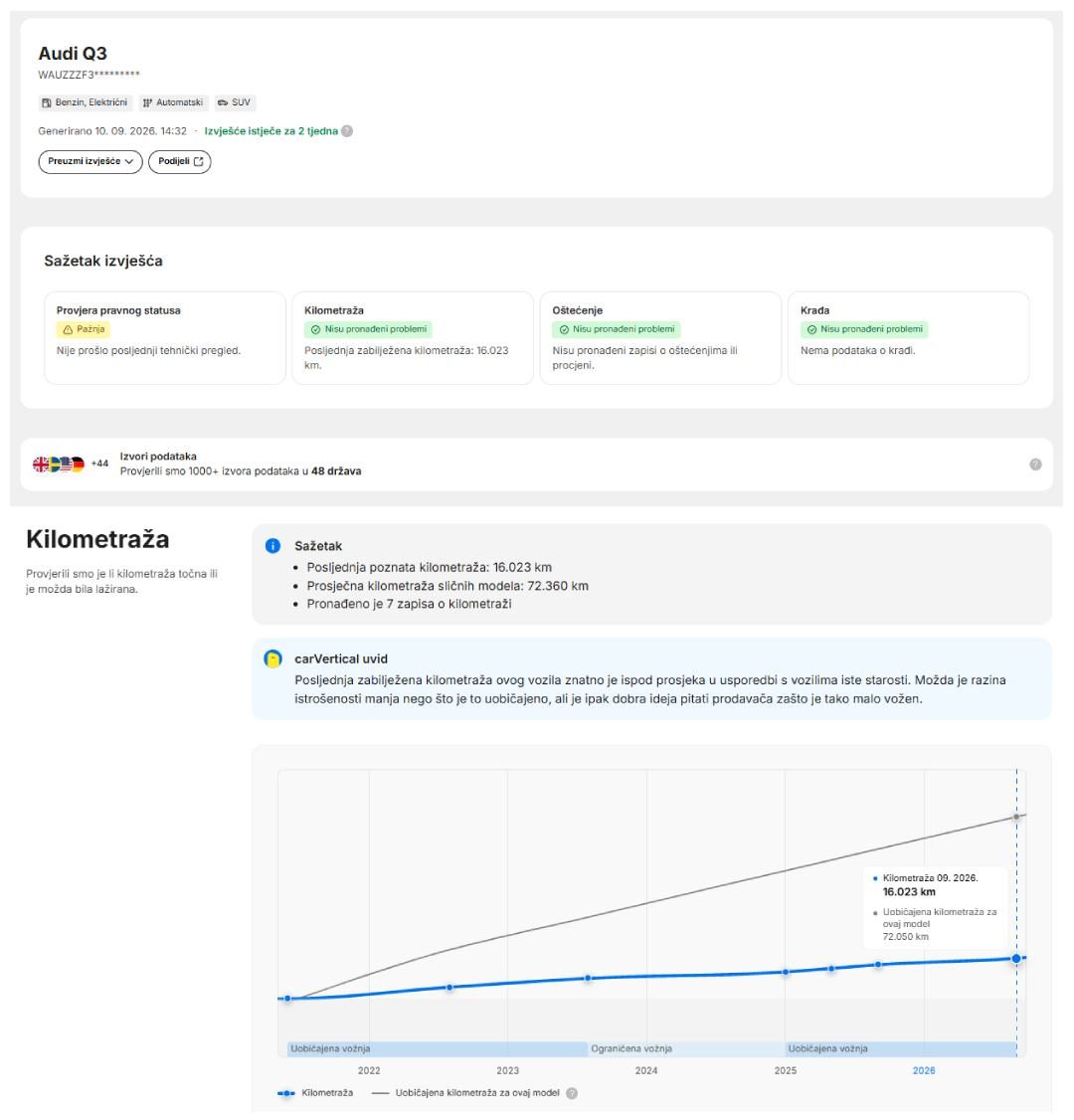Toggle Uobičajena kilometraža series in legend
This screenshot has width=1074, height=1120.
tap(466, 1093)
